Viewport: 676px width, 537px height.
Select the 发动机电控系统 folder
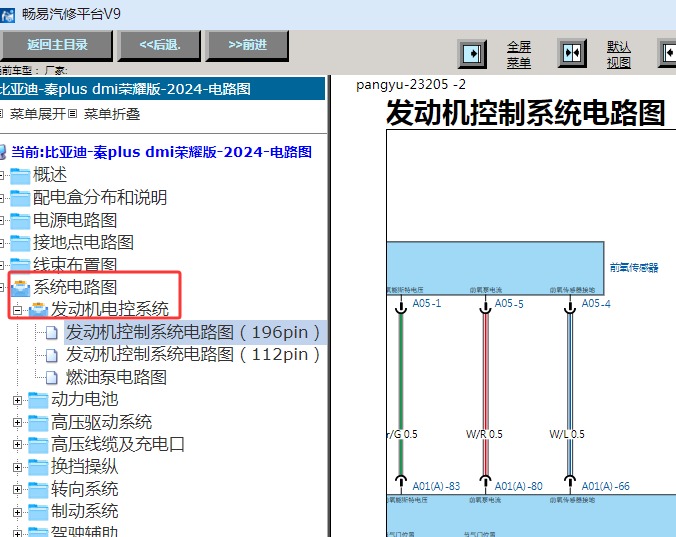click(110, 309)
